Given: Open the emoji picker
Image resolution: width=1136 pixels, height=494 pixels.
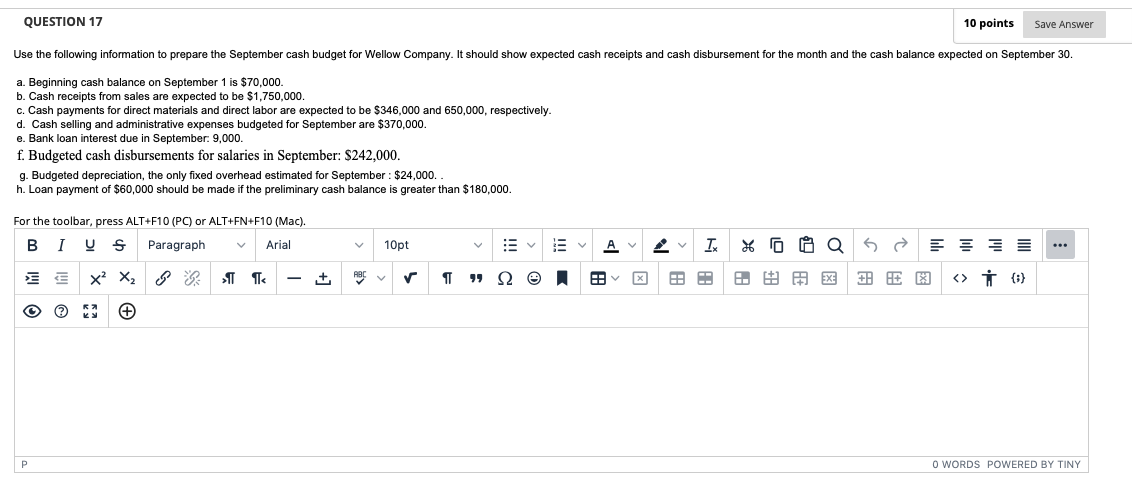Looking at the screenshot, I should coord(534,278).
